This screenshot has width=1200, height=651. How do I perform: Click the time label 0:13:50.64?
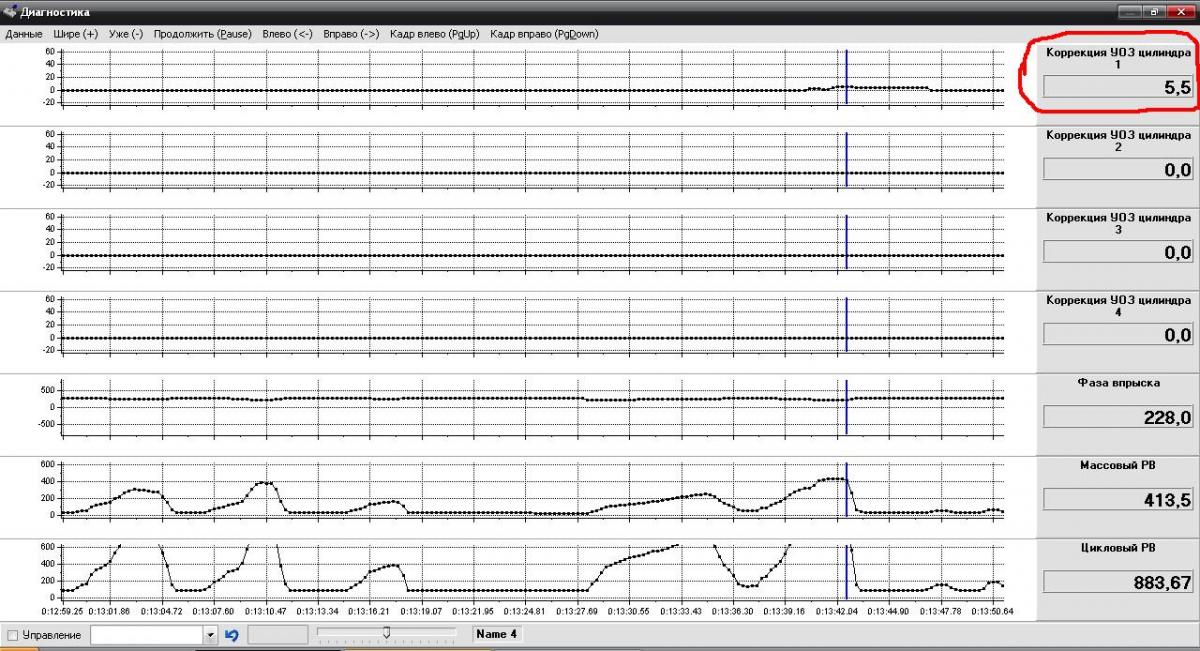point(992,610)
